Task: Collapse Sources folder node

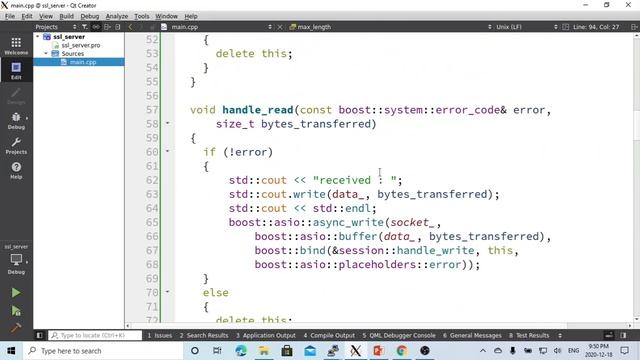Action: (x=46, y=53)
